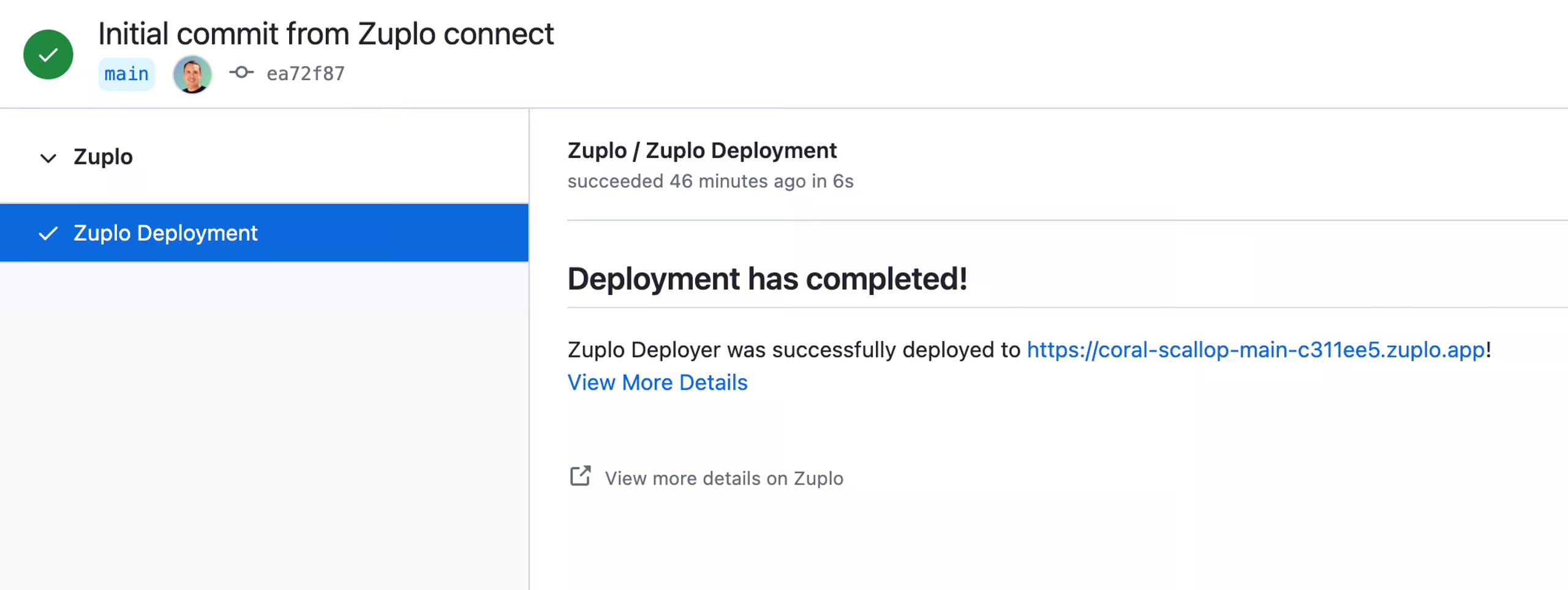Screen dimensions: 1568x590
Task: Click the Zuplo / Zuplo Deployment heading
Action: 702,151
